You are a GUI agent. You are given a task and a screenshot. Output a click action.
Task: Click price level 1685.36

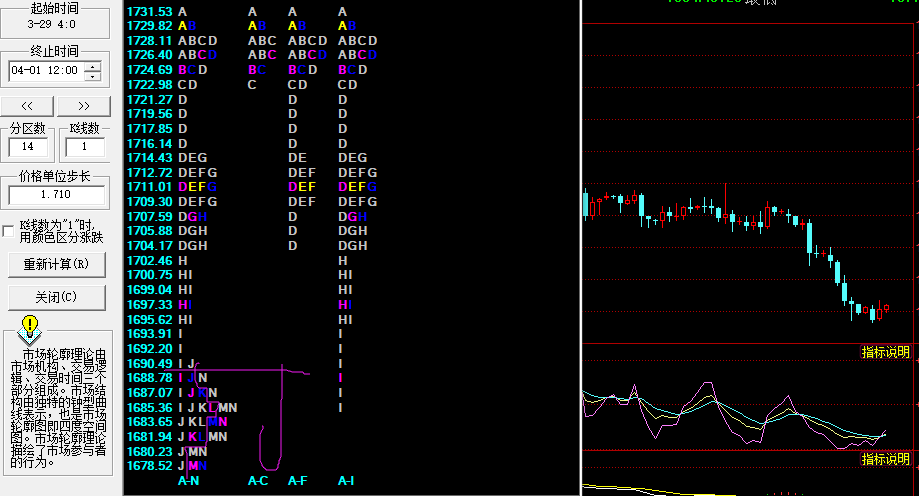click(x=149, y=407)
